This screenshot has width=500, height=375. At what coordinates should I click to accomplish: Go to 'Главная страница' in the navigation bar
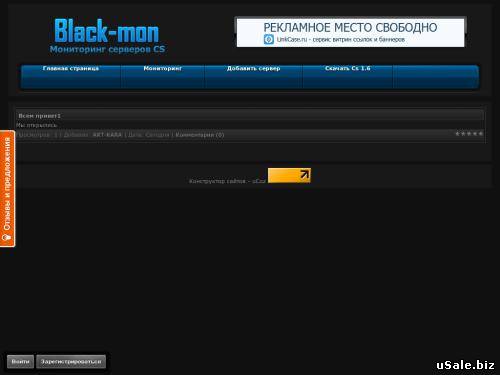point(71,68)
